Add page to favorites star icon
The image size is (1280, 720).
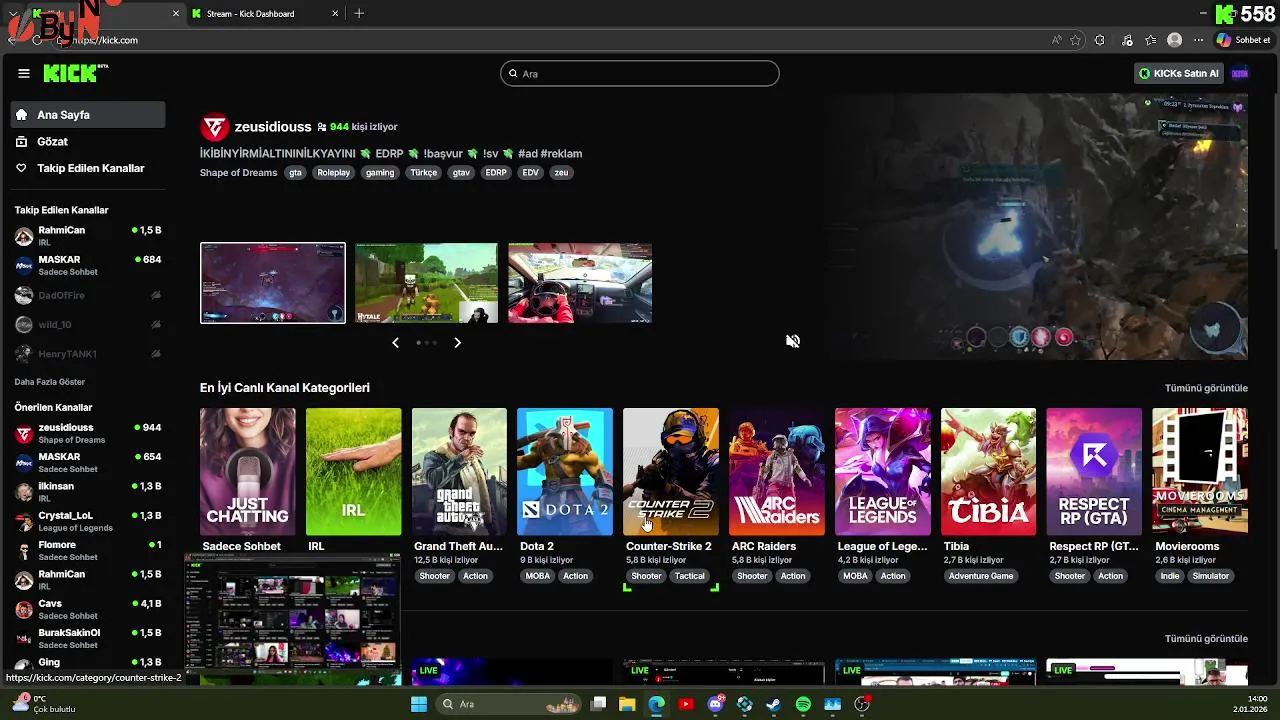click(x=1076, y=40)
